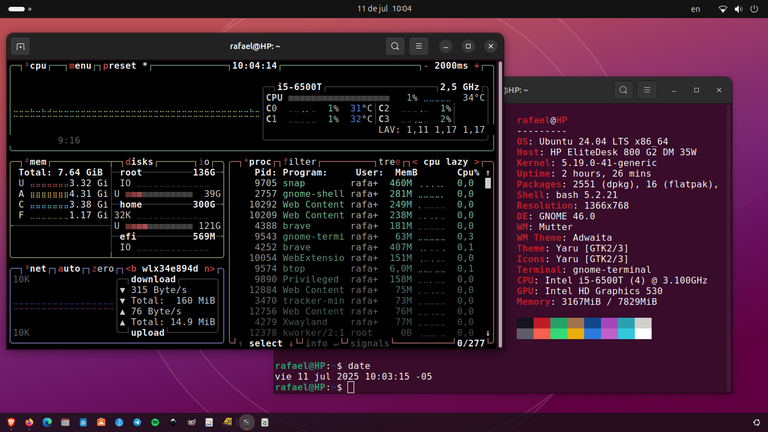Click the process list scrollbar thumb
Viewport: 768px width, 432px height.
click(x=487, y=183)
